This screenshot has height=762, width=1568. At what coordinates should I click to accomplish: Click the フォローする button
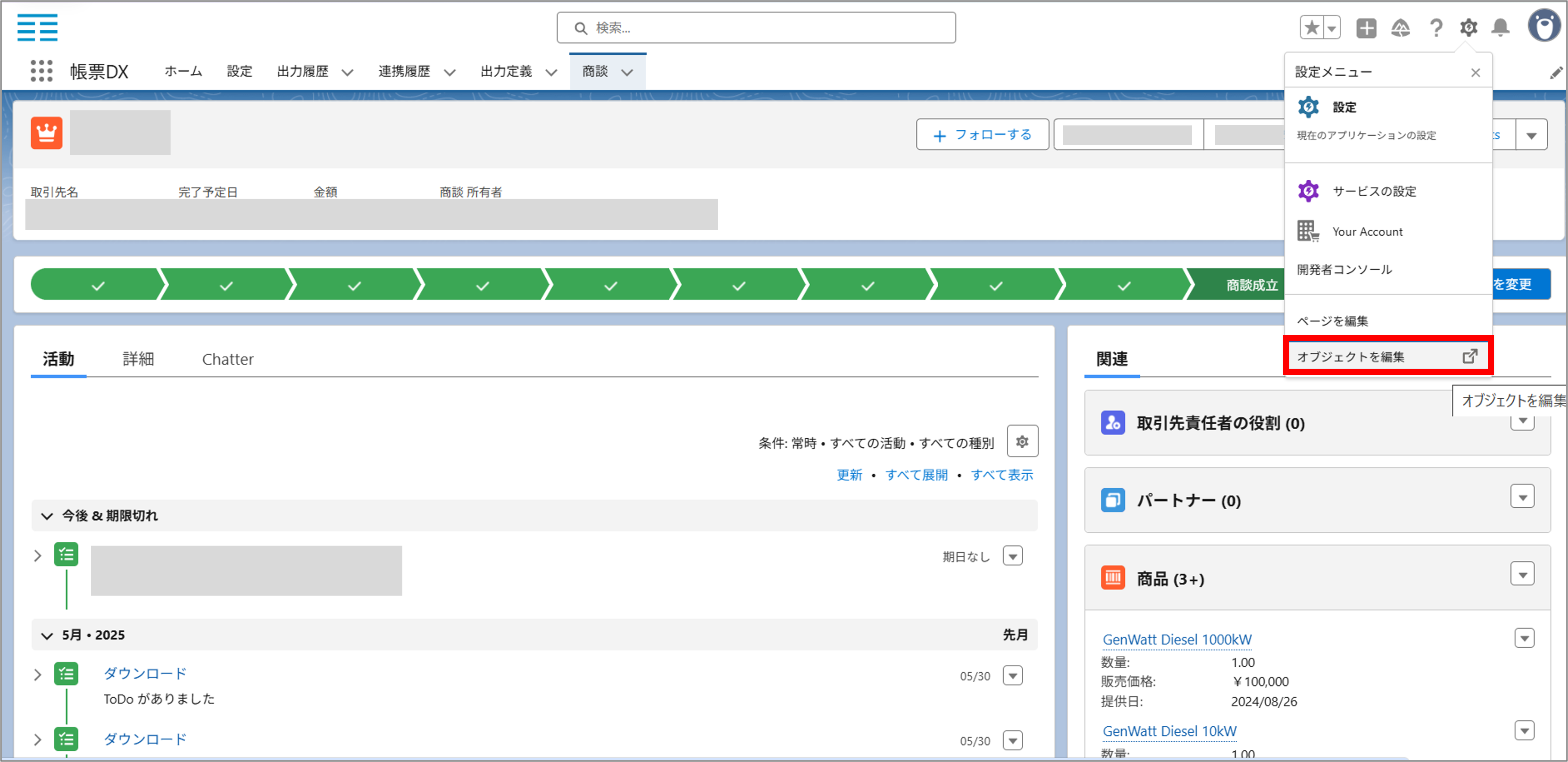[982, 134]
